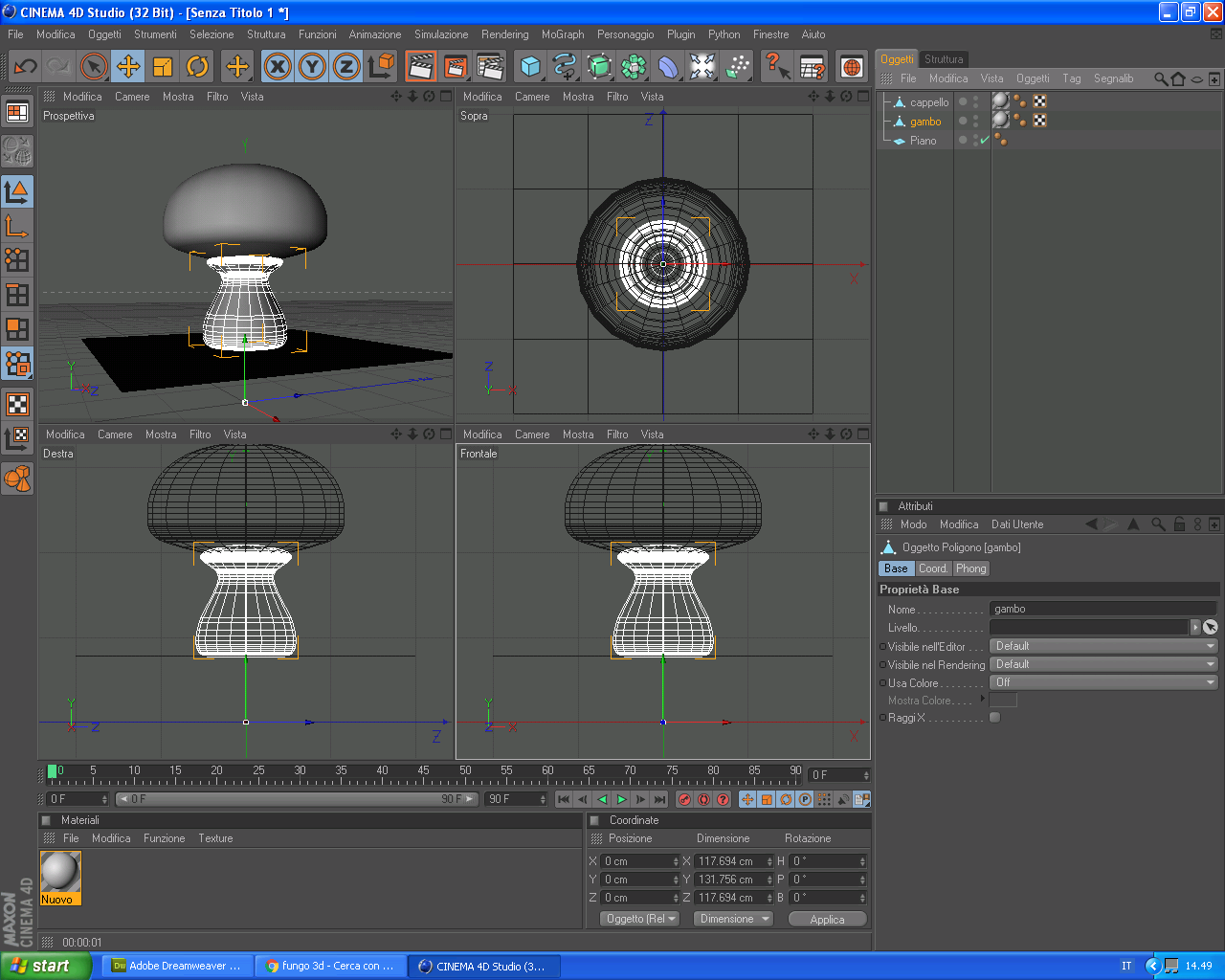The height and width of the screenshot is (980, 1225).
Task: Open the Personaggio menu
Action: pos(626,34)
